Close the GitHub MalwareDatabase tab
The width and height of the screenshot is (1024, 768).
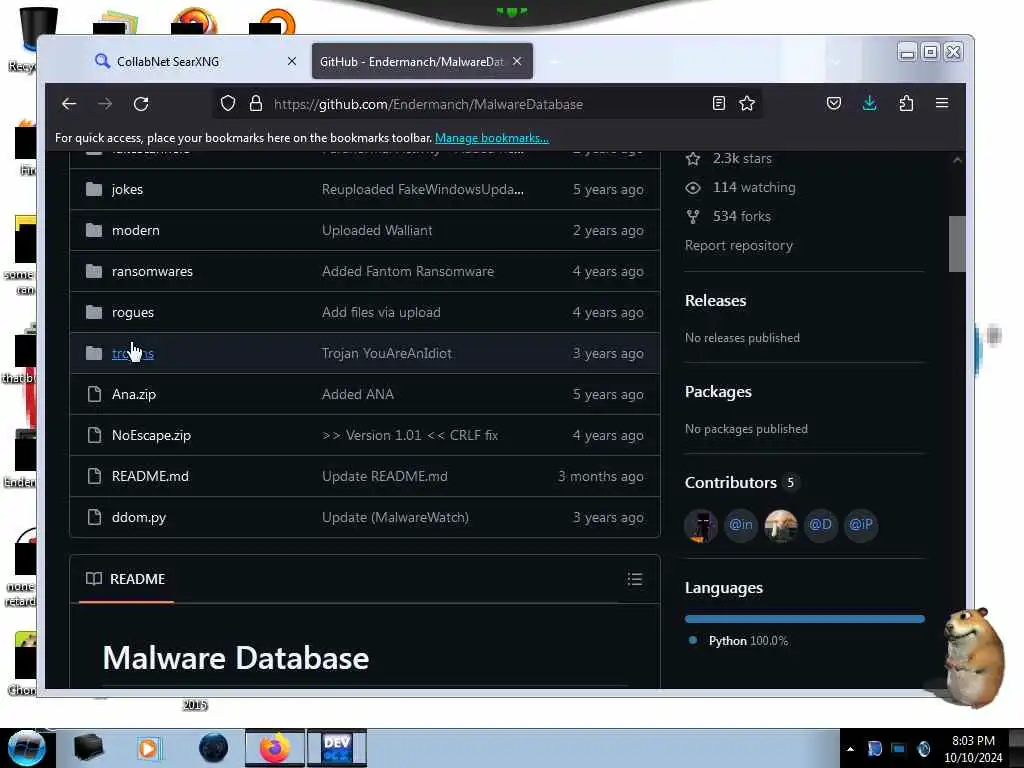517,61
